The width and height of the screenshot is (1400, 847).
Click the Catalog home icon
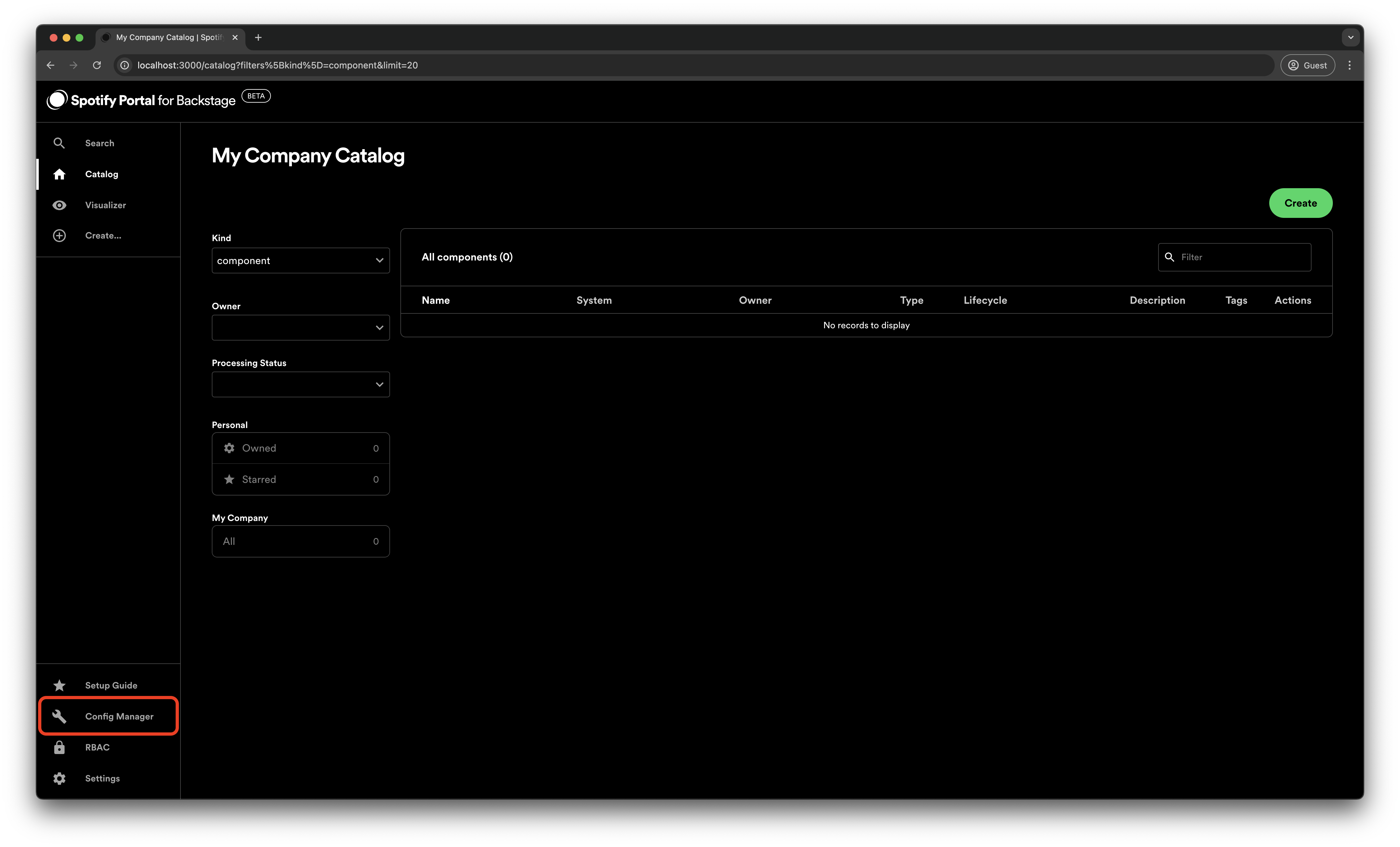click(59, 174)
